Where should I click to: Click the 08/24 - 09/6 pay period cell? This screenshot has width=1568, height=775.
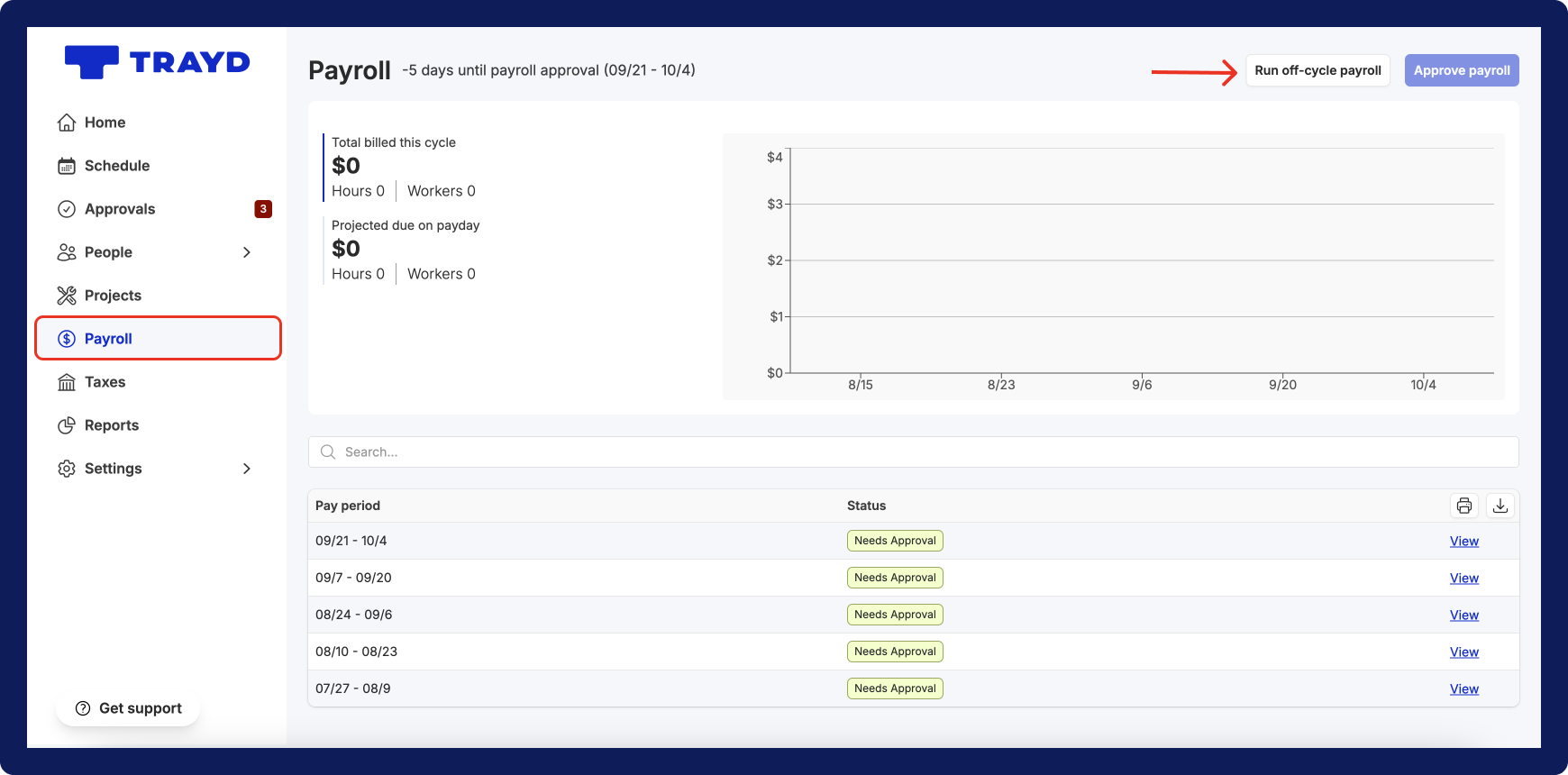[353, 615]
